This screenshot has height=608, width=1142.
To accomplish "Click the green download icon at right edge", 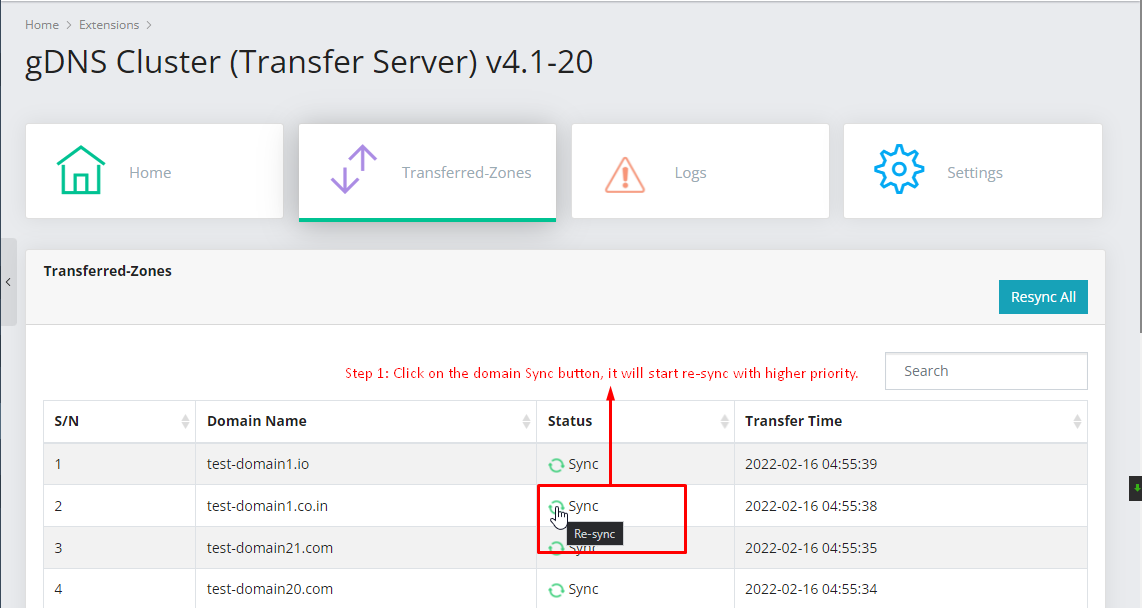I will click(x=1136, y=489).
